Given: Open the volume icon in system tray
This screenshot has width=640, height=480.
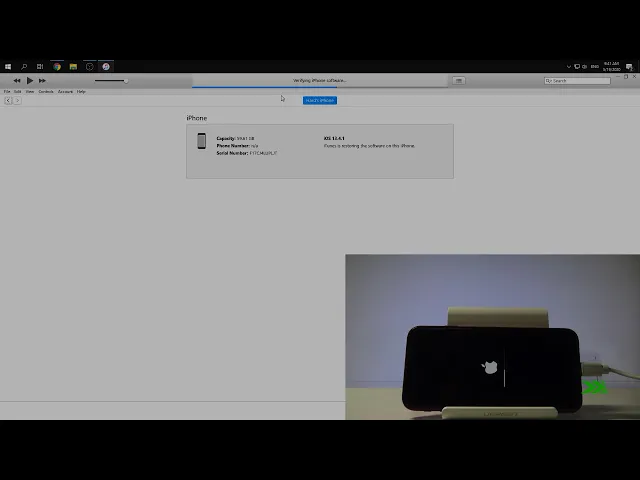Looking at the screenshot, I should [x=584, y=67].
